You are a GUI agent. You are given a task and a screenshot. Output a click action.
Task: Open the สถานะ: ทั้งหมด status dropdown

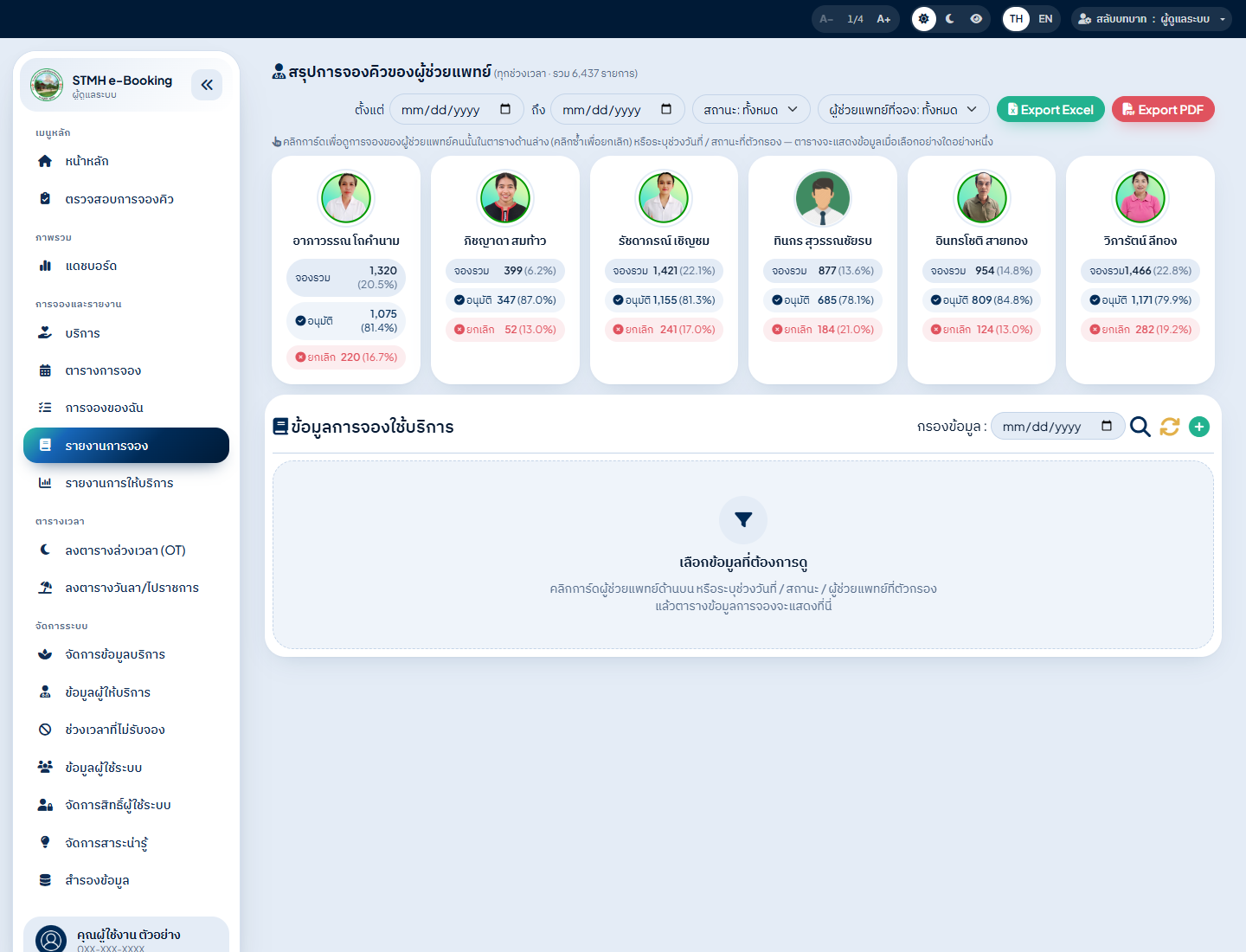(x=751, y=109)
